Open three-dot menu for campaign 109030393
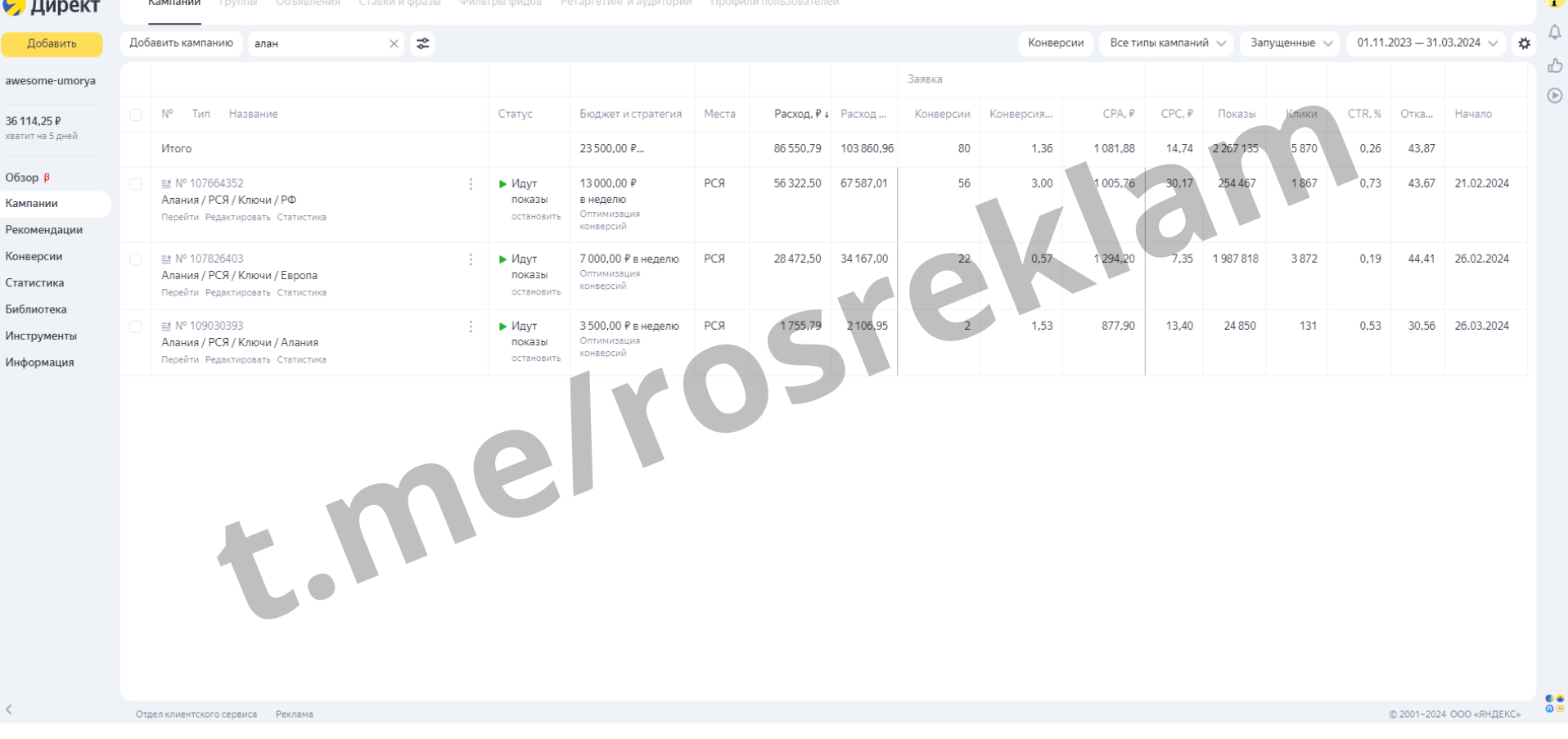This screenshot has width=1568, height=739. coord(471,327)
